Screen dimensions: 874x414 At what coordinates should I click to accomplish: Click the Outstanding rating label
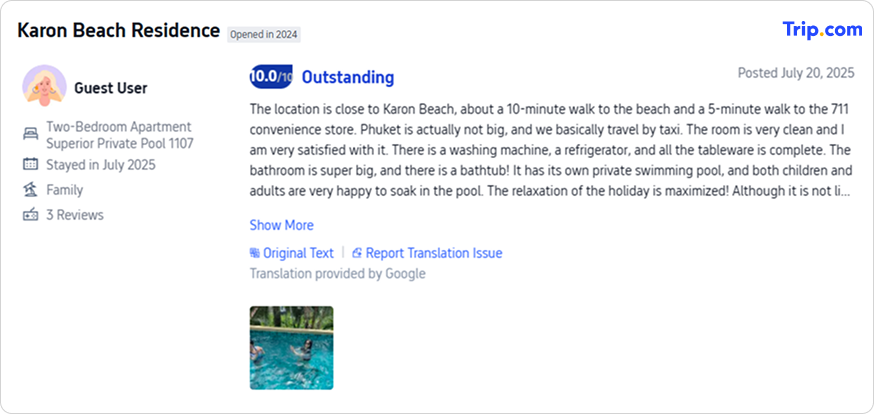click(348, 77)
